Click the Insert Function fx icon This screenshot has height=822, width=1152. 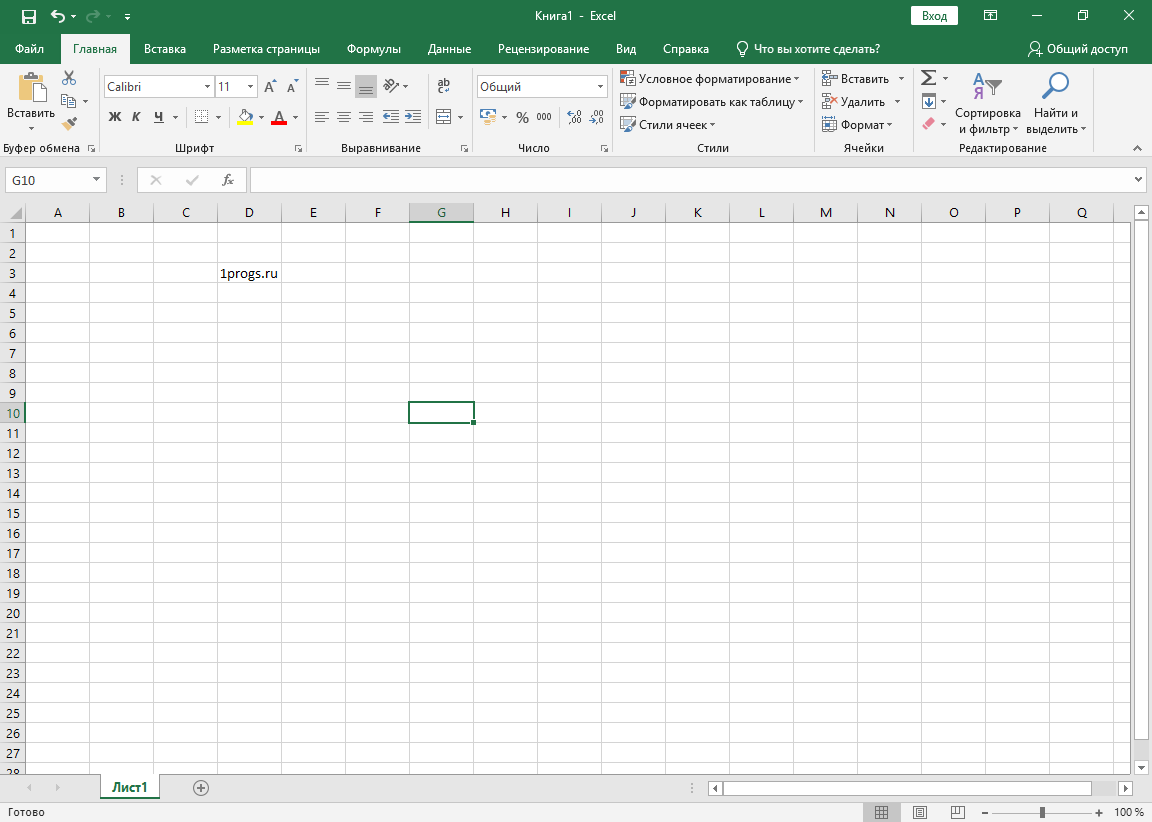point(228,180)
